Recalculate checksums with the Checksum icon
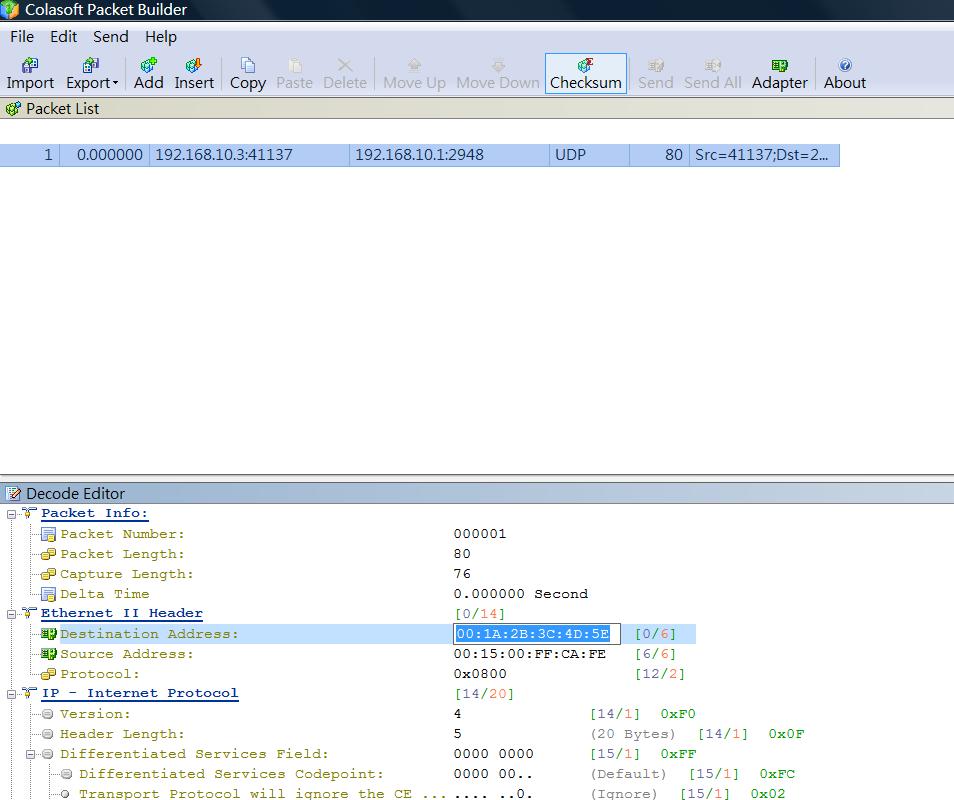 tap(585, 65)
